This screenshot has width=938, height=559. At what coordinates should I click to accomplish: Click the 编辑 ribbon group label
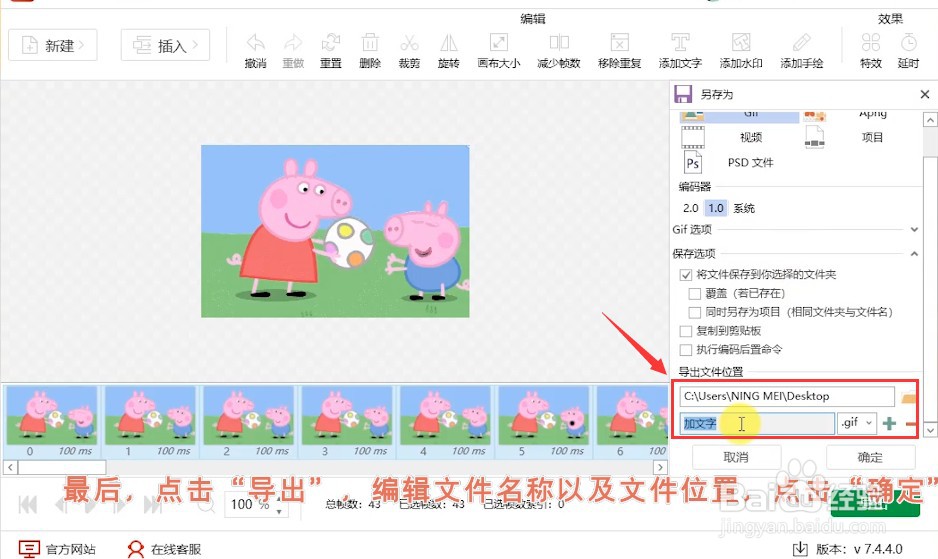pos(532,19)
